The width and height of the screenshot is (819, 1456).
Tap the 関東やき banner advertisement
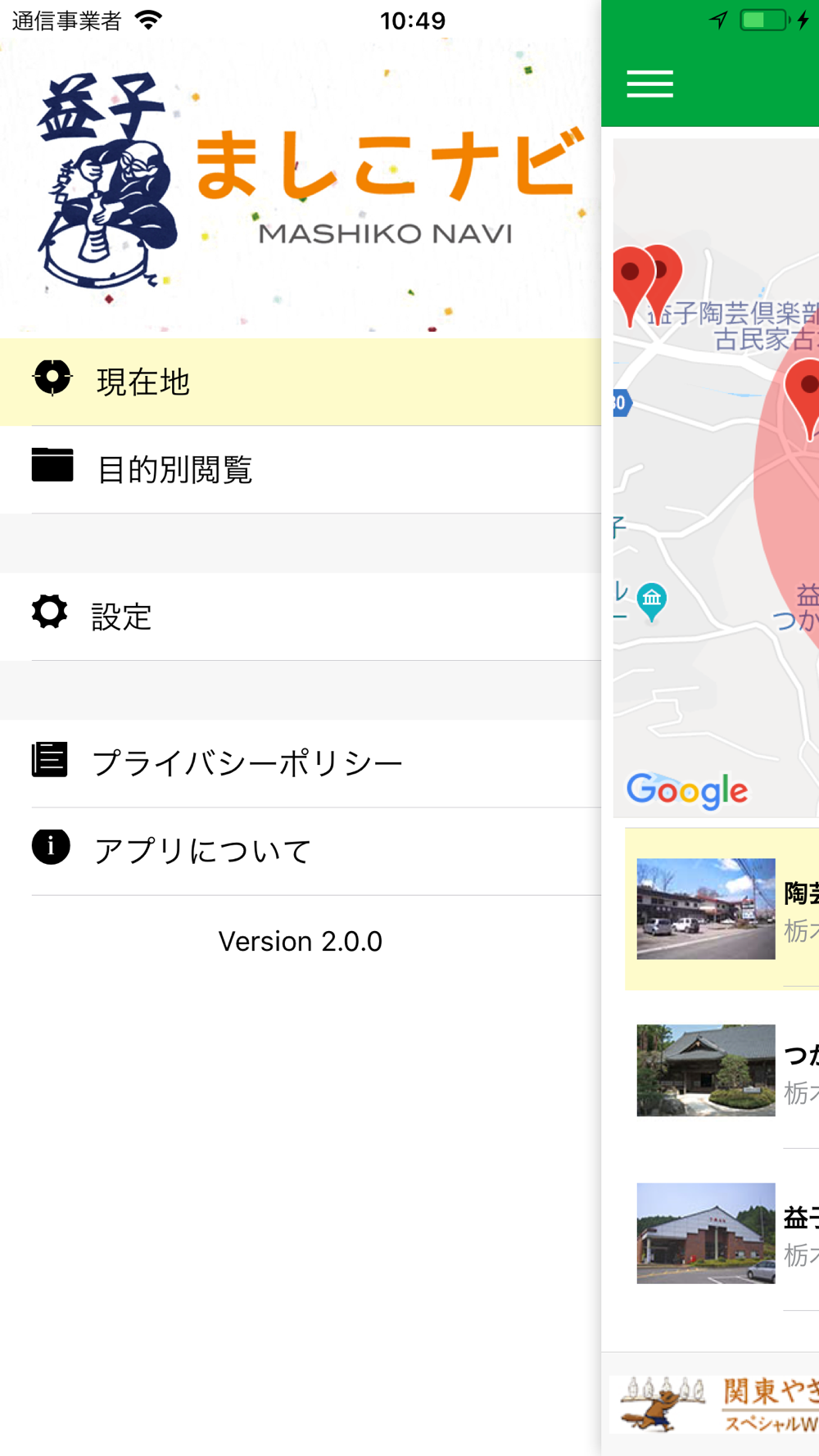tap(713, 1404)
